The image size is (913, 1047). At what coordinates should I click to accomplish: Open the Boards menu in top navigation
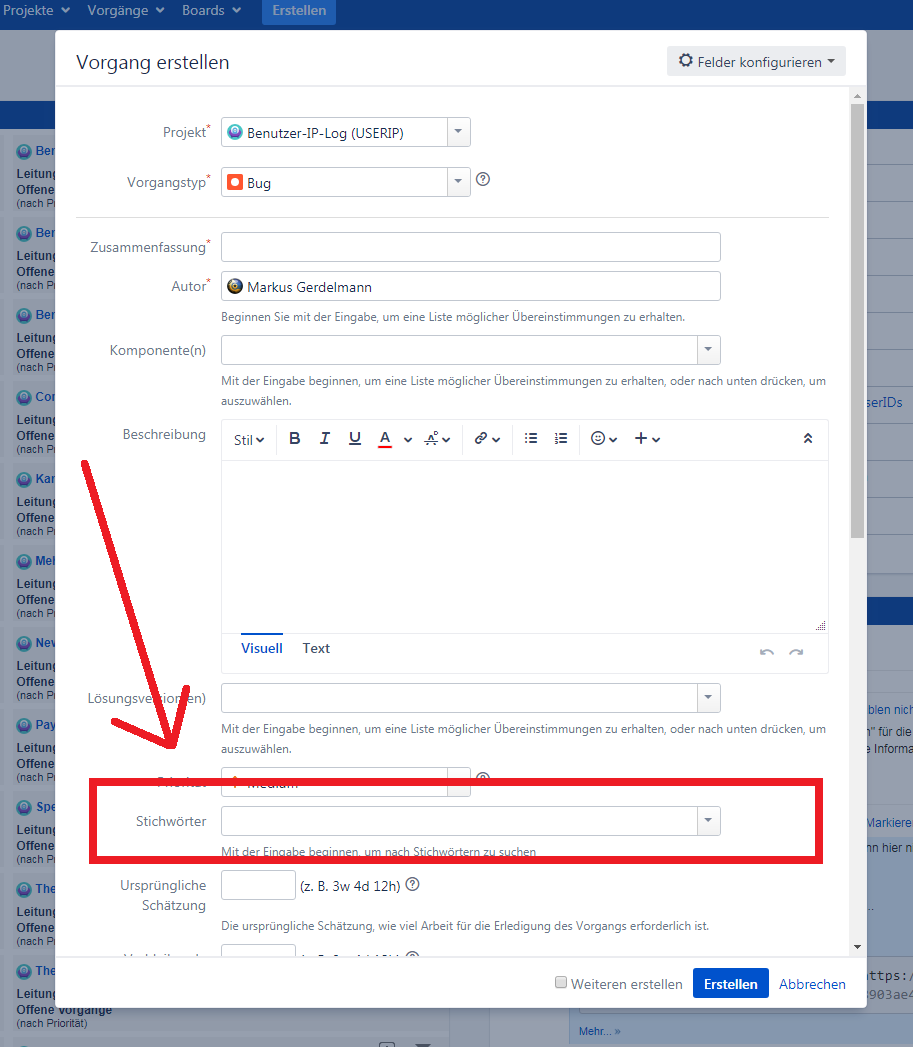211,11
